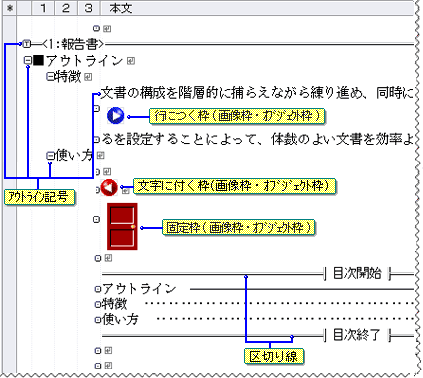
Task: Click the T outline symbol beside <1:報告書>
Action: [x=27, y=43]
